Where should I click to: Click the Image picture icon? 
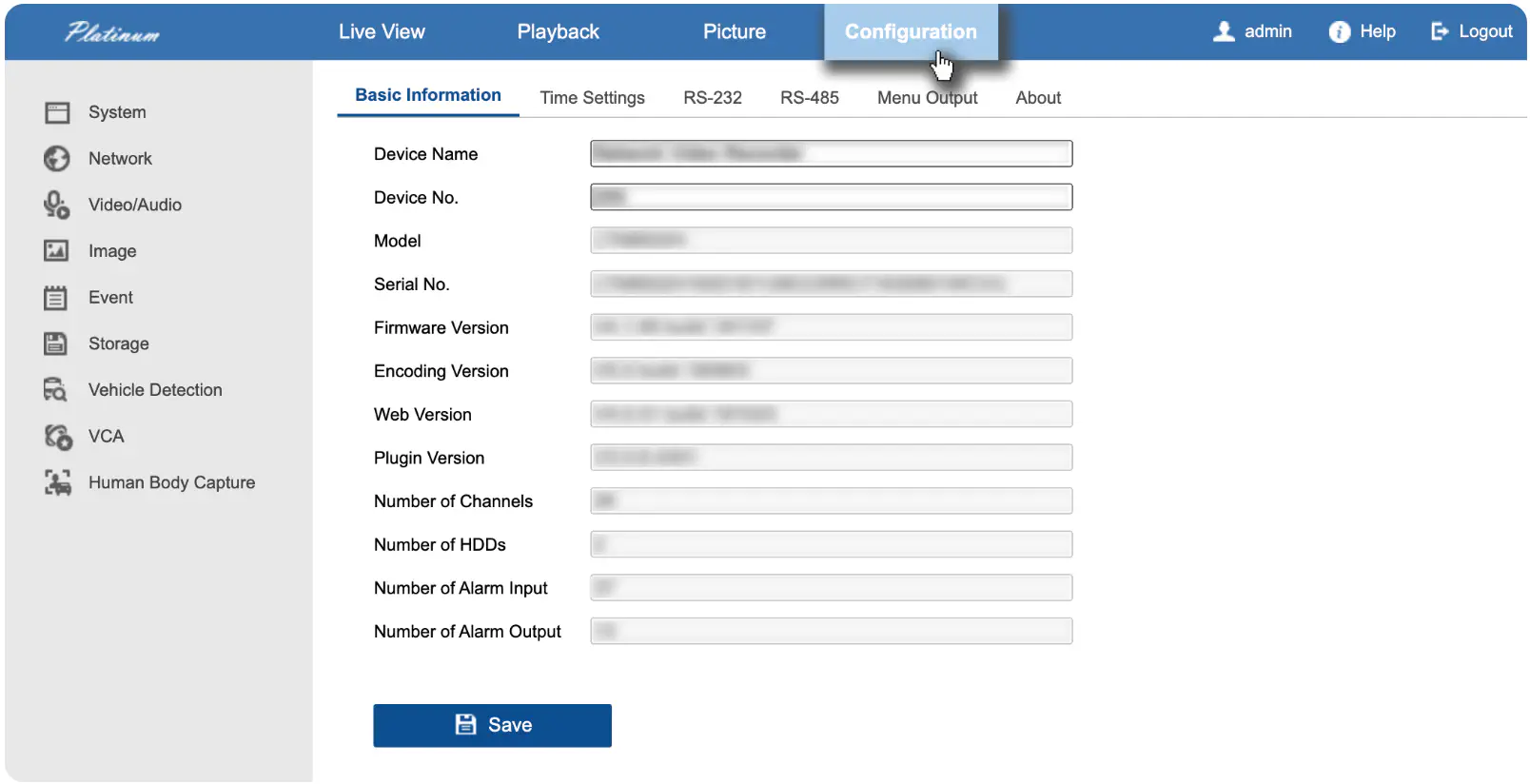[x=56, y=251]
